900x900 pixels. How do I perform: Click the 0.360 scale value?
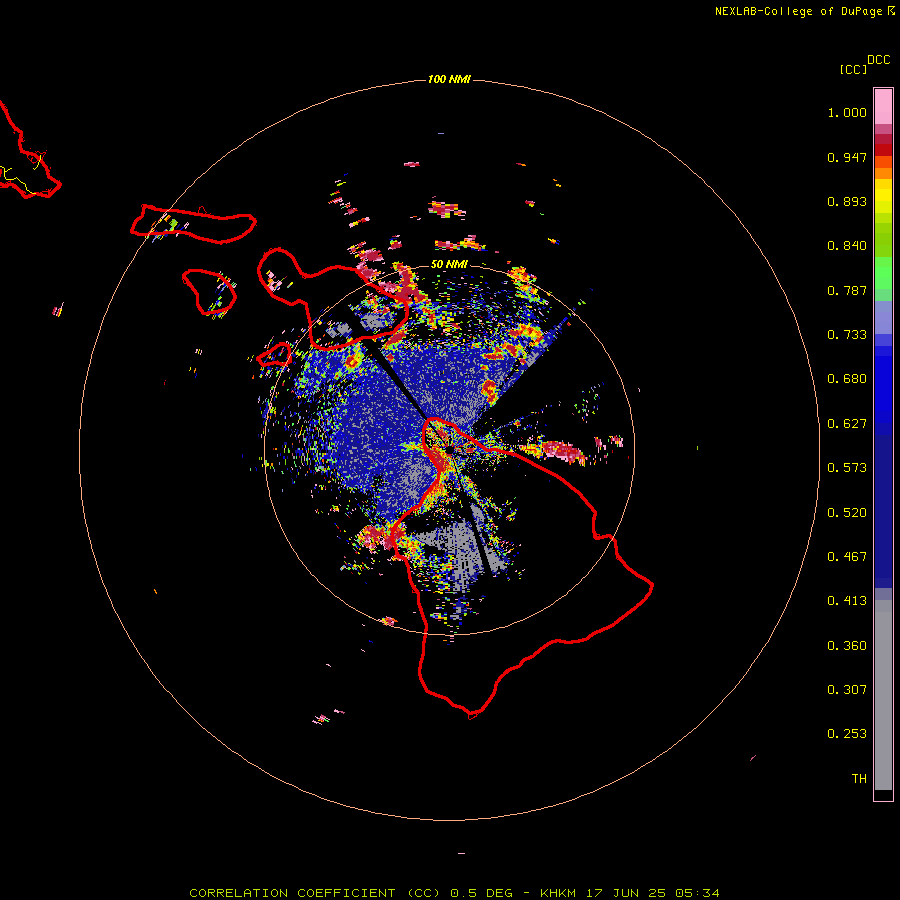coord(847,646)
